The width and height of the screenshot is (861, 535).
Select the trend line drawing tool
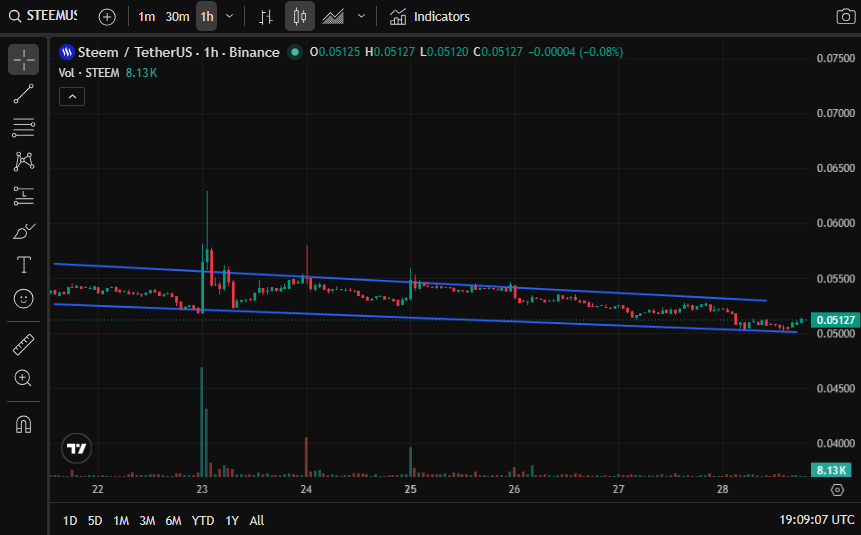[24, 94]
